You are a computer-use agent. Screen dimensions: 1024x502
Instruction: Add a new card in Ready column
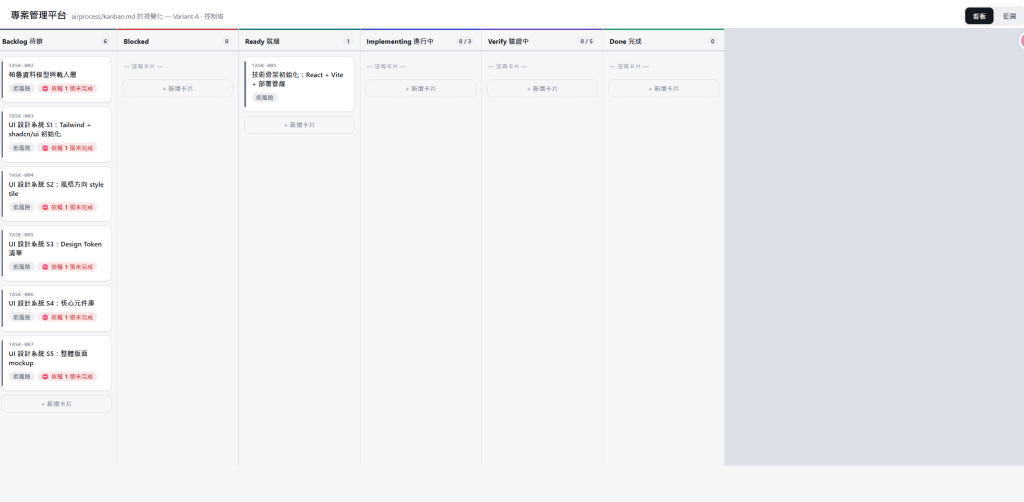[x=299, y=125]
